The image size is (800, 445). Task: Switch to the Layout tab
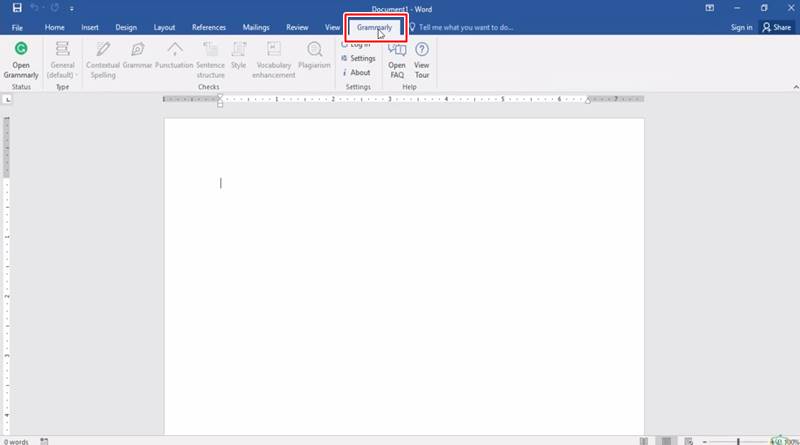pyautogui.click(x=164, y=28)
